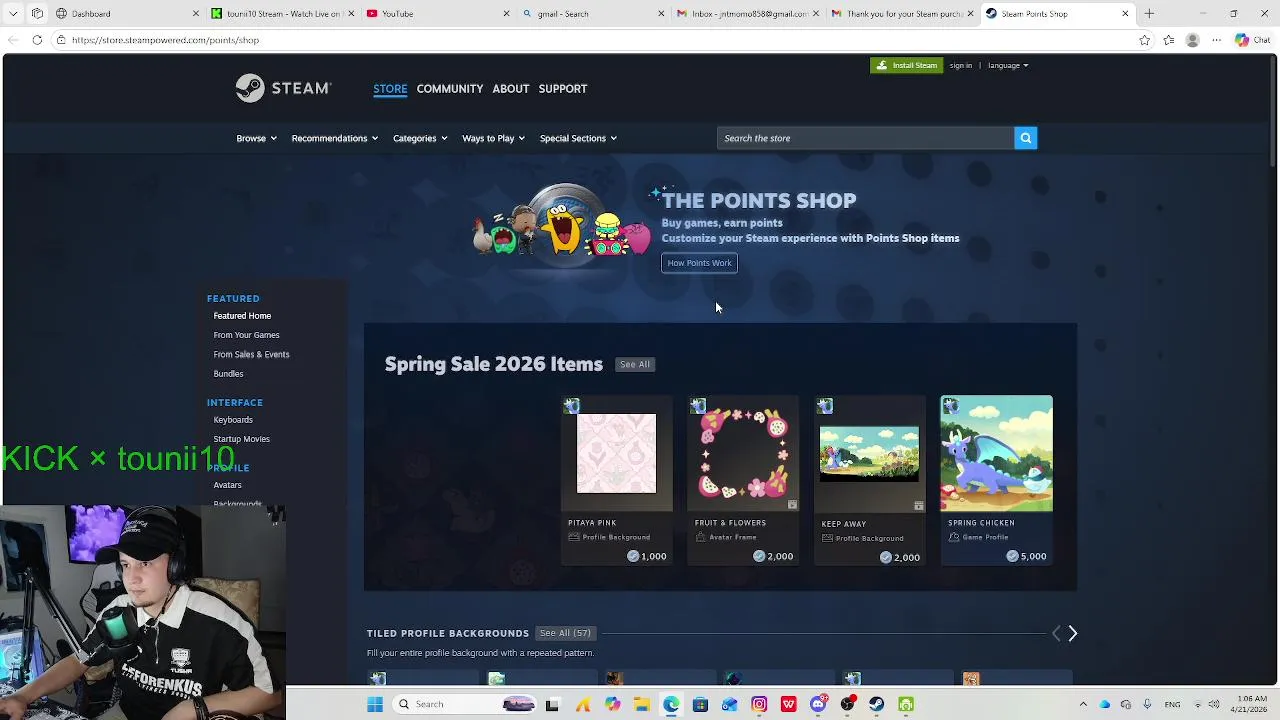Open From Your Games in sidebar
This screenshot has width=1280, height=720.
246,335
